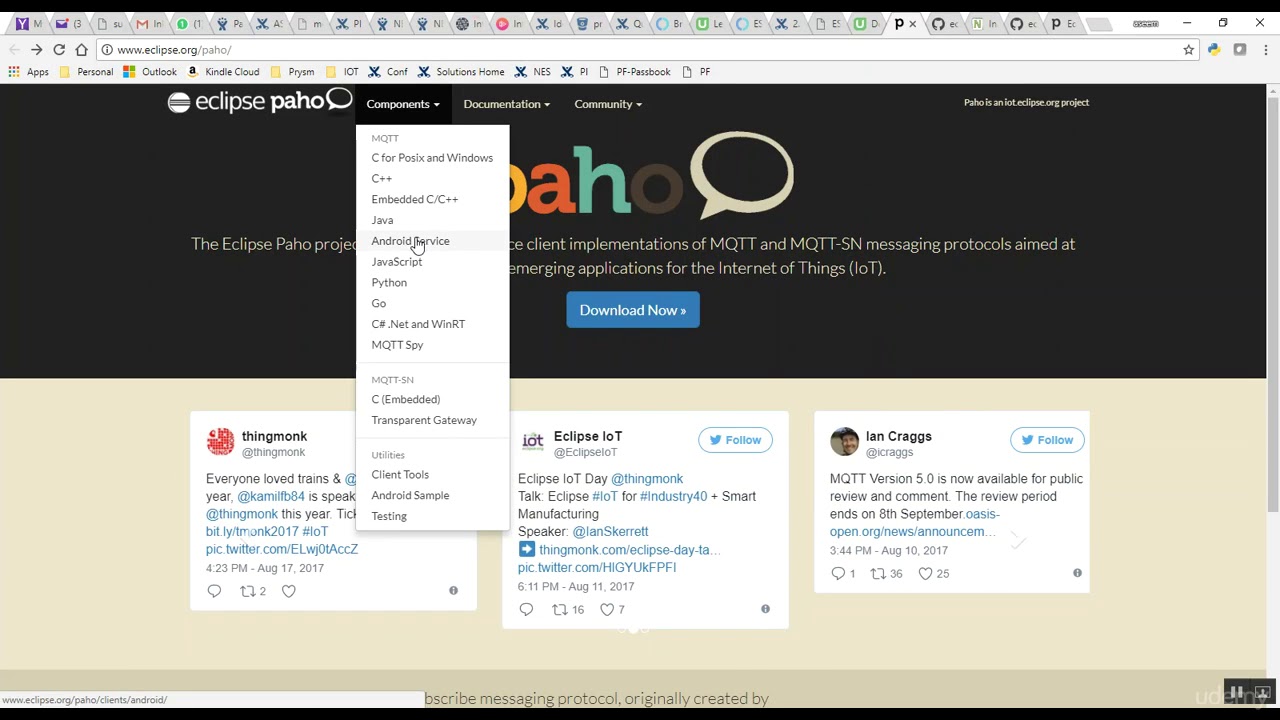1280x720 pixels.
Task: Click the browser forward arrow
Action: (x=36, y=49)
